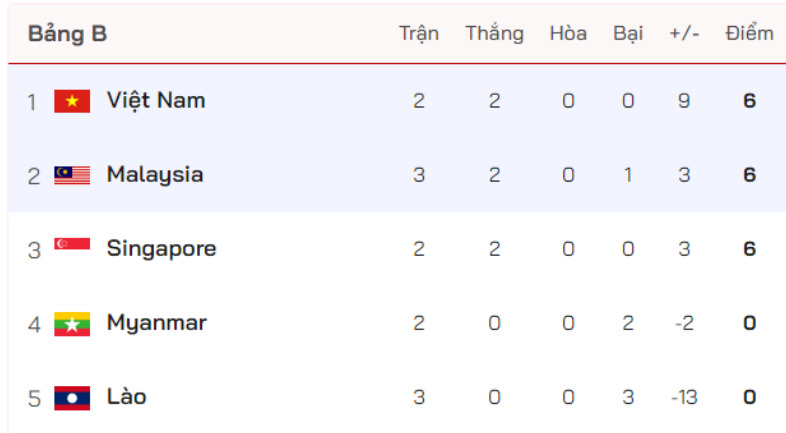Sort by the +/- column header
The width and height of the screenshot is (786, 433).
coord(684,33)
